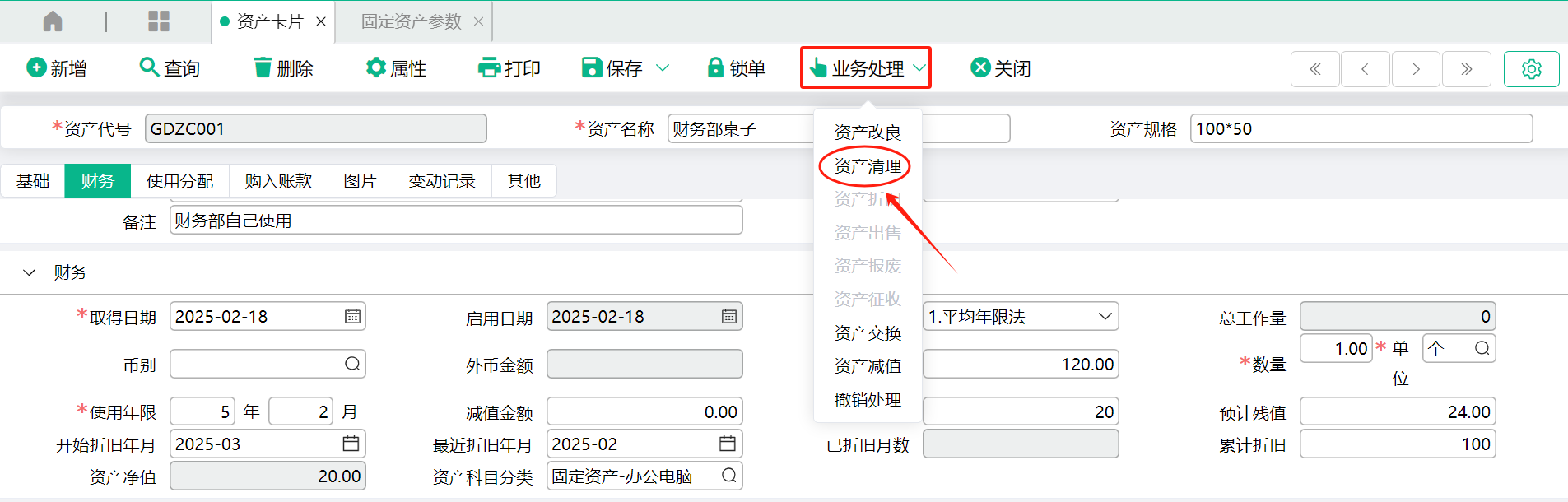Click into the 备注 input field
The image size is (1568, 502).
click(456, 221)
